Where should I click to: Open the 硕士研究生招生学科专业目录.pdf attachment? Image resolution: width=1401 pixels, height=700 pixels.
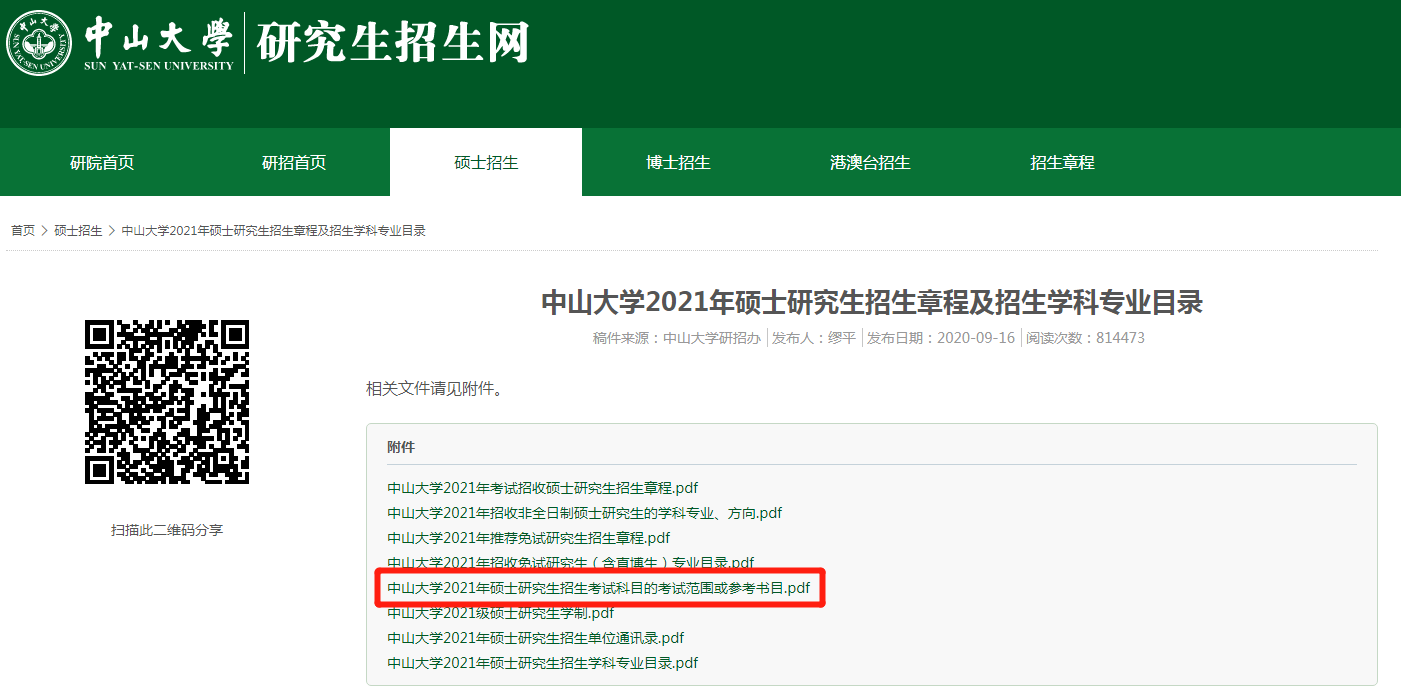(x=543, y=663)
